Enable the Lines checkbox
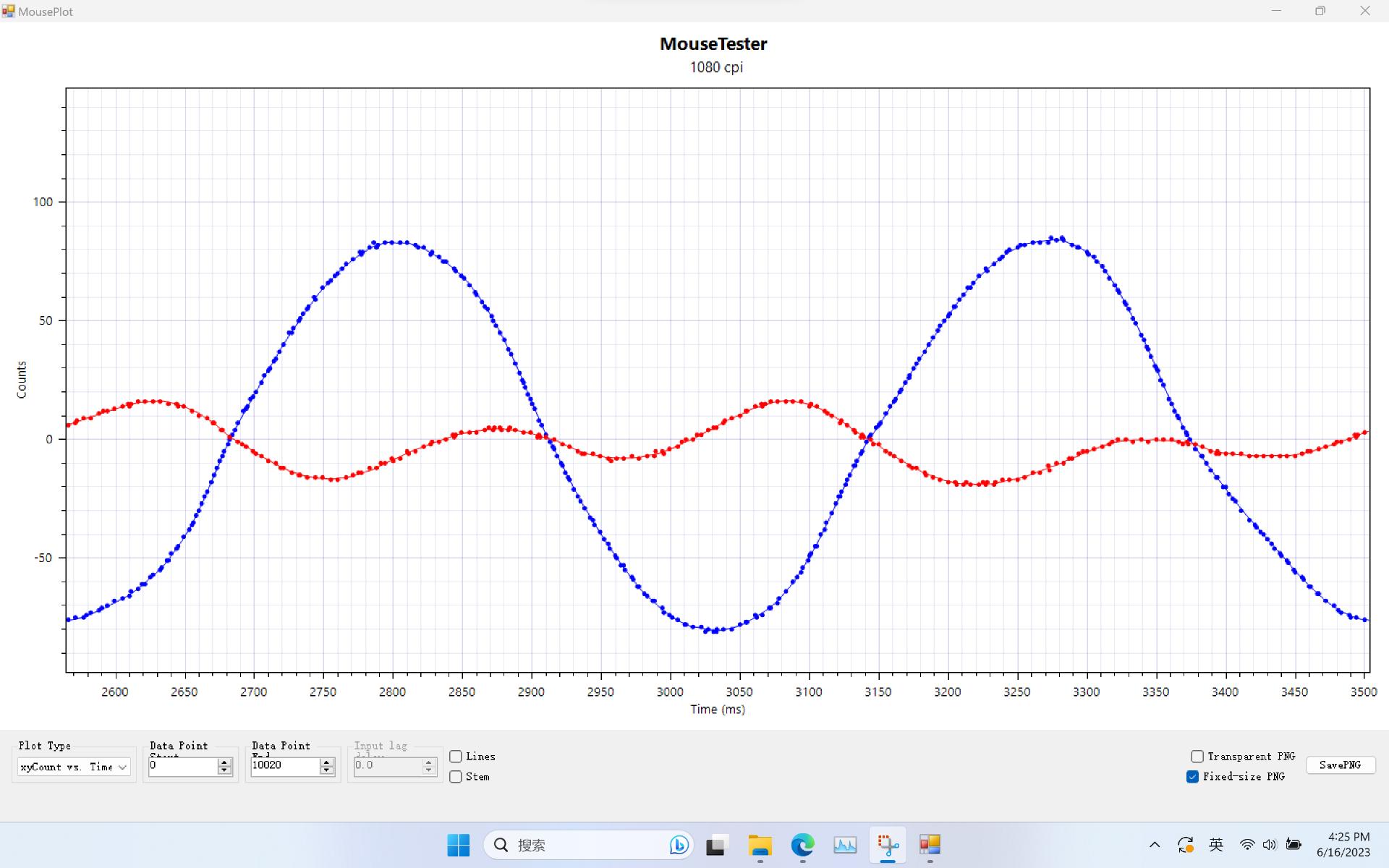 tap(456, 757)
